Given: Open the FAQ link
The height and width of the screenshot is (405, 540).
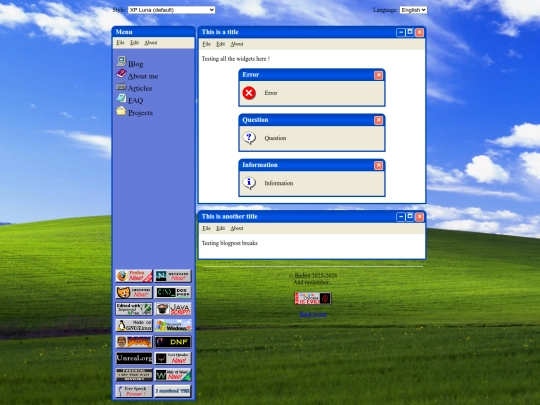Looking at the screenshot, I should pyautogui.click(x=135, y=101).
